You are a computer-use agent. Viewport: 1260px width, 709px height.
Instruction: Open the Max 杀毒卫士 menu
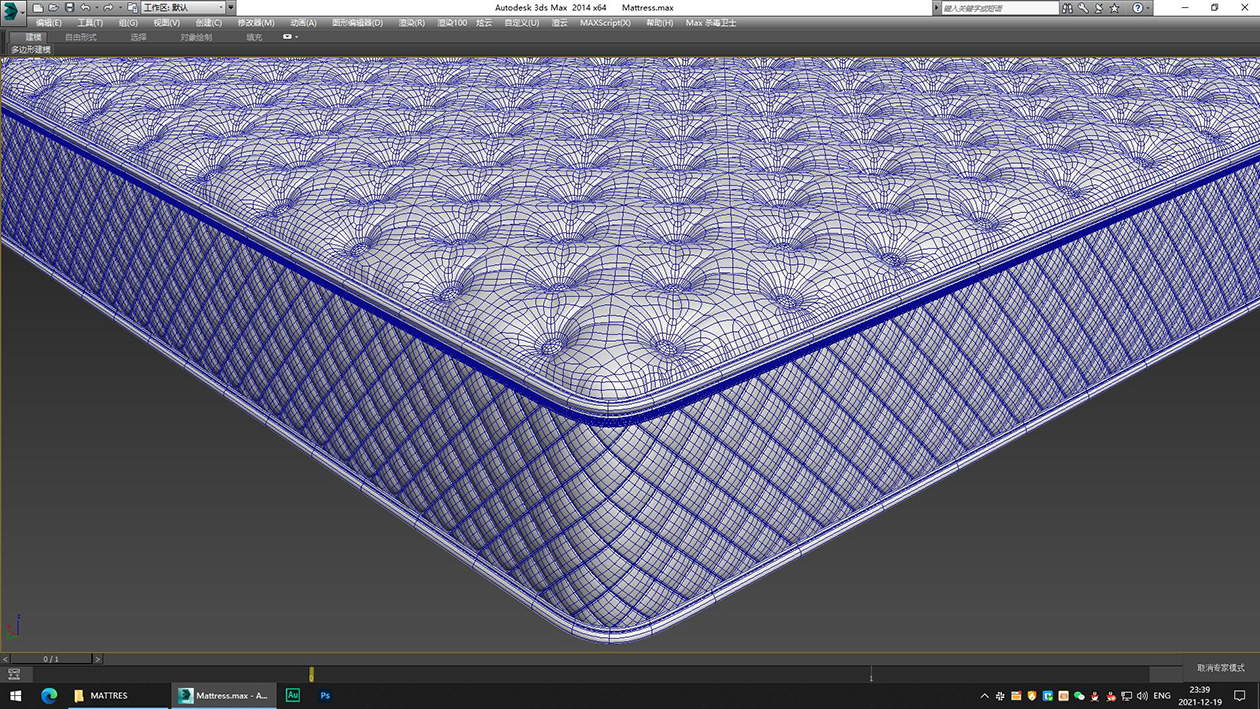[711, 23]
